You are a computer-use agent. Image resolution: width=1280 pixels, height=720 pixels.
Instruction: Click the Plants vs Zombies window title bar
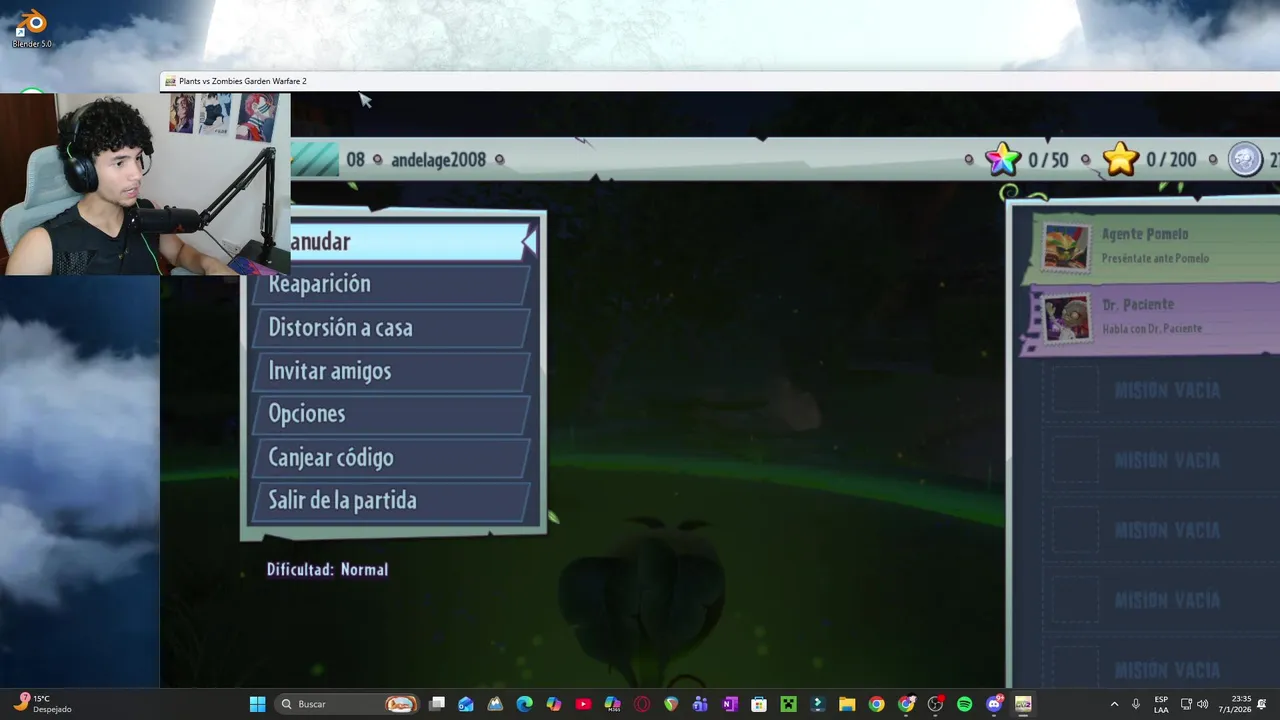click(x=720, y=81)
